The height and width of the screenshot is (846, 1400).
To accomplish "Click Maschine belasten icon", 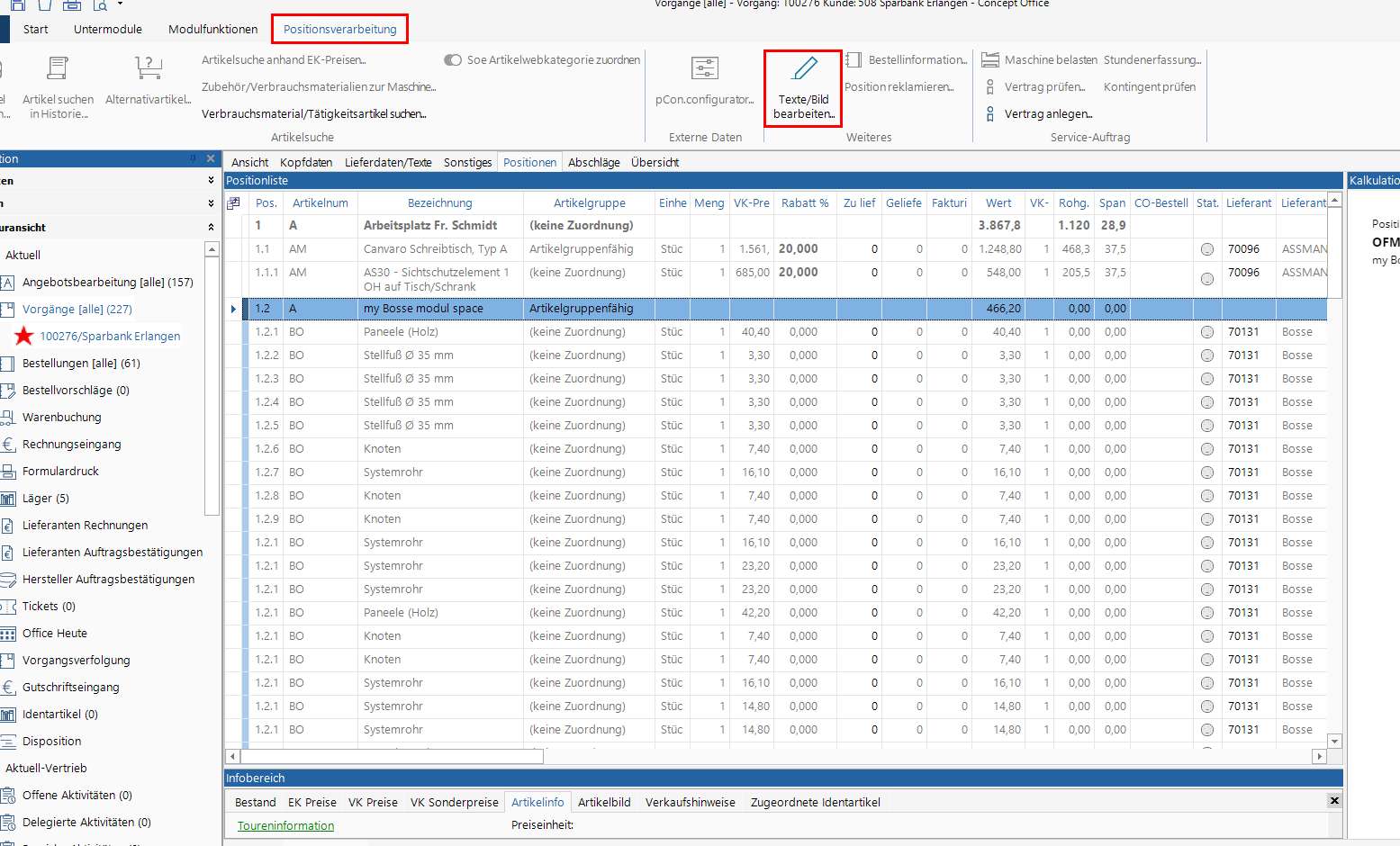I will (x=990, y=60).
